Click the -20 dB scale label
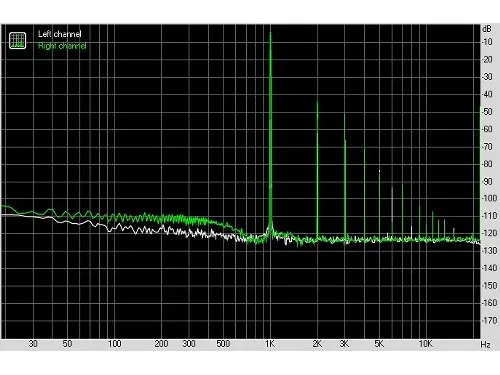500x375 pixels. coord(487,59)
